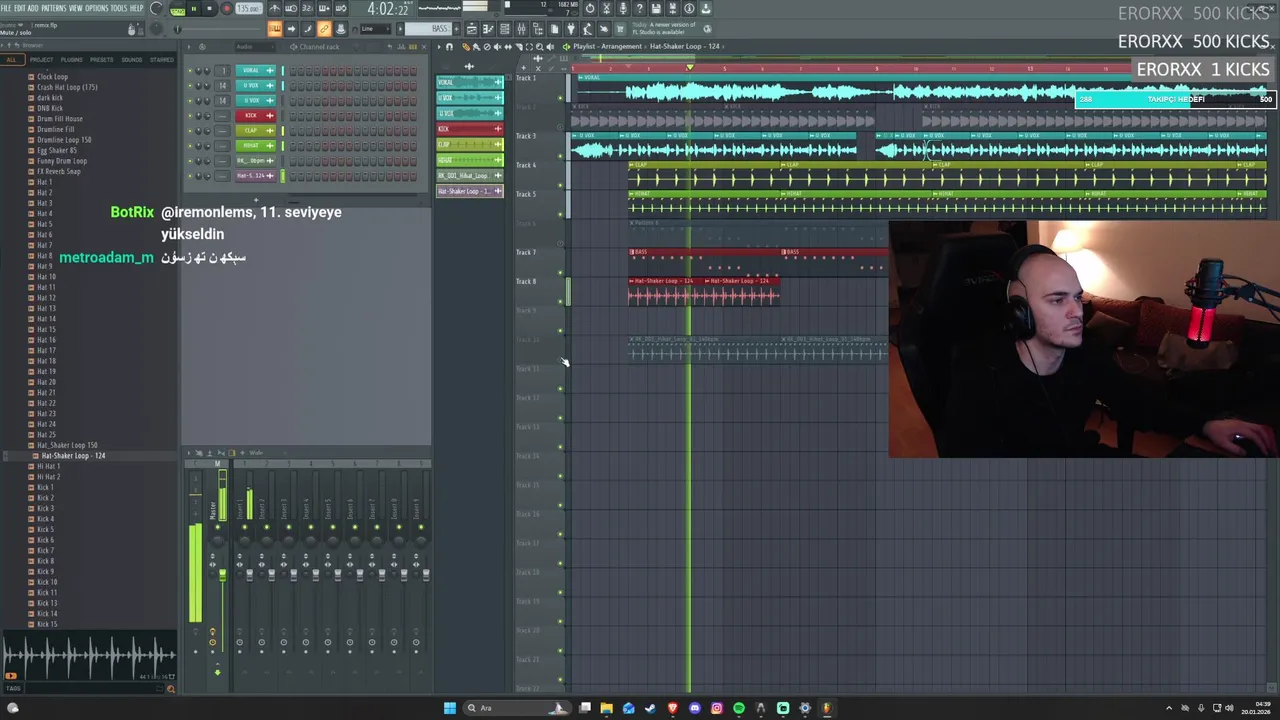Click the browser sample waveform preview

(88, 657)
